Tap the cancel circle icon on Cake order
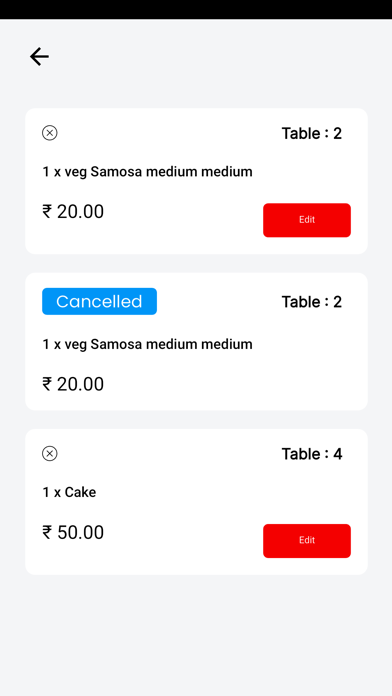 pos(50,454)
